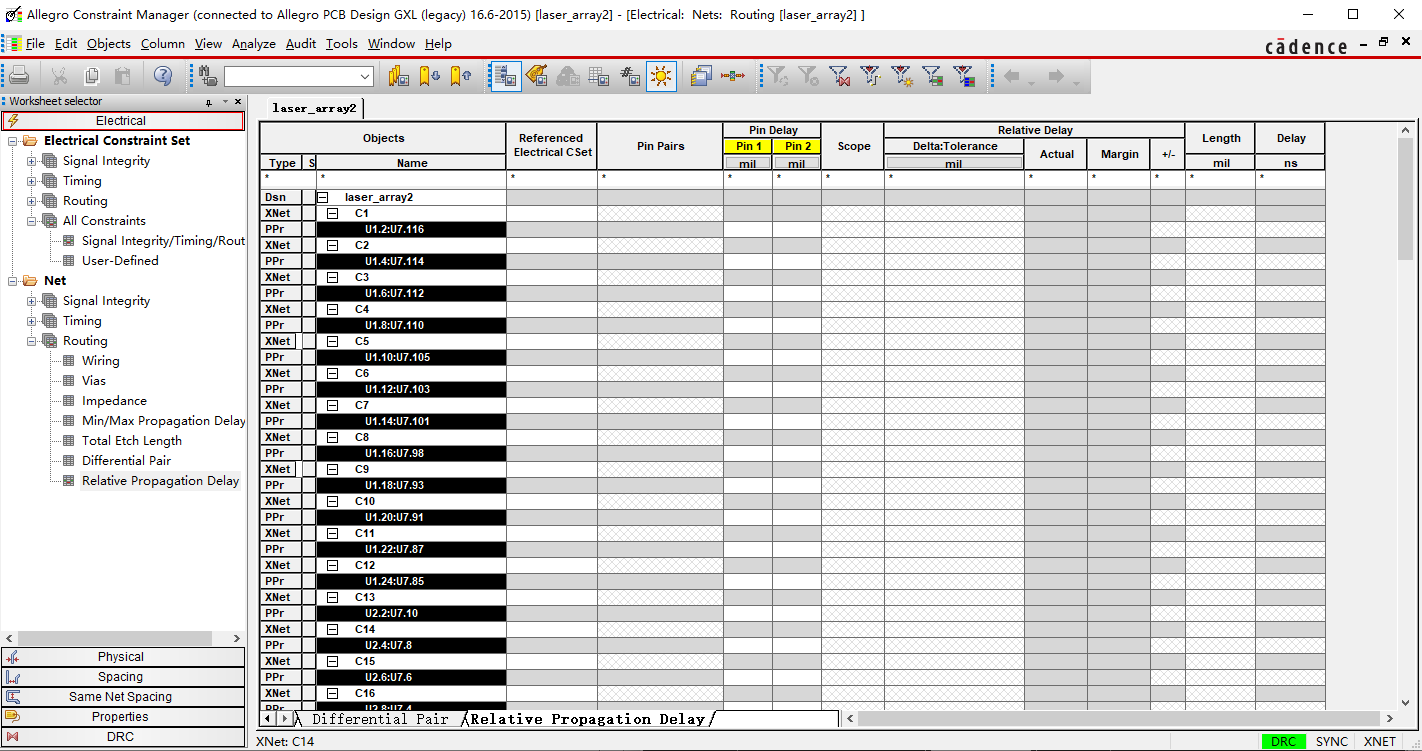Click the hash symbol worksheet icon
Screen dimensions: 1422x751
(x=630, y=76)
